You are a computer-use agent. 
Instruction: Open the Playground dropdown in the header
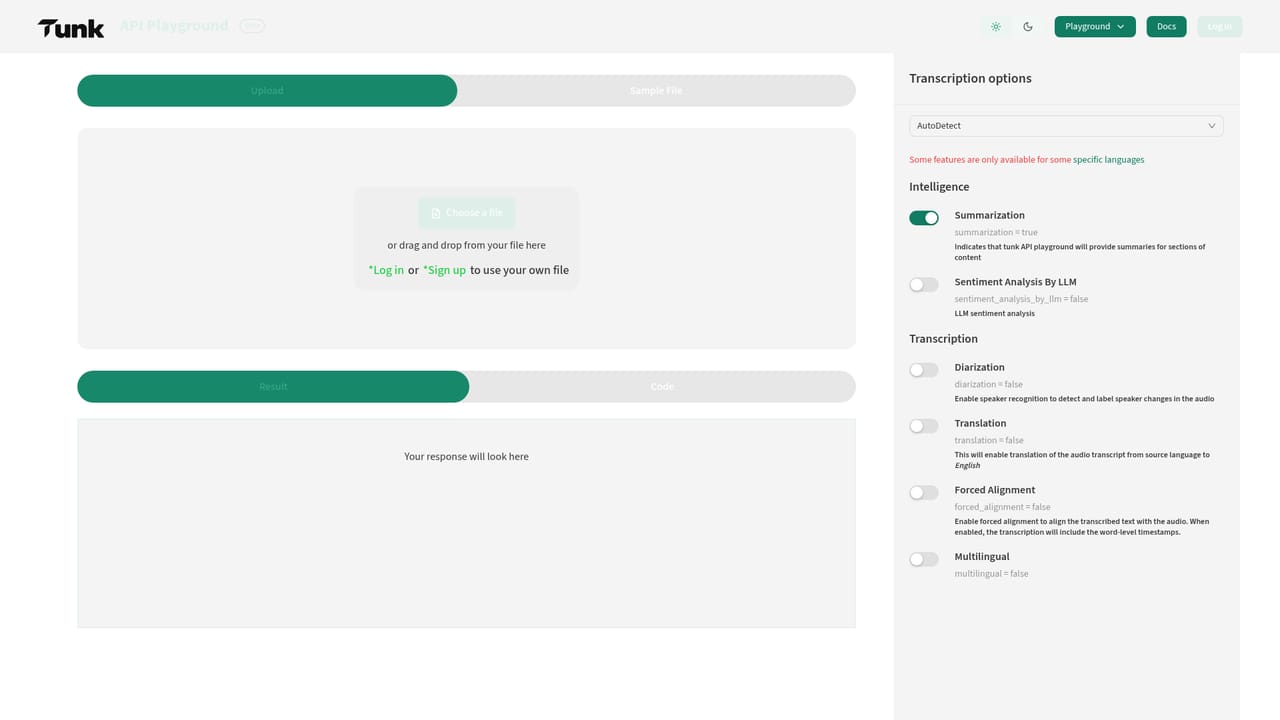[x=1095, y=27]
